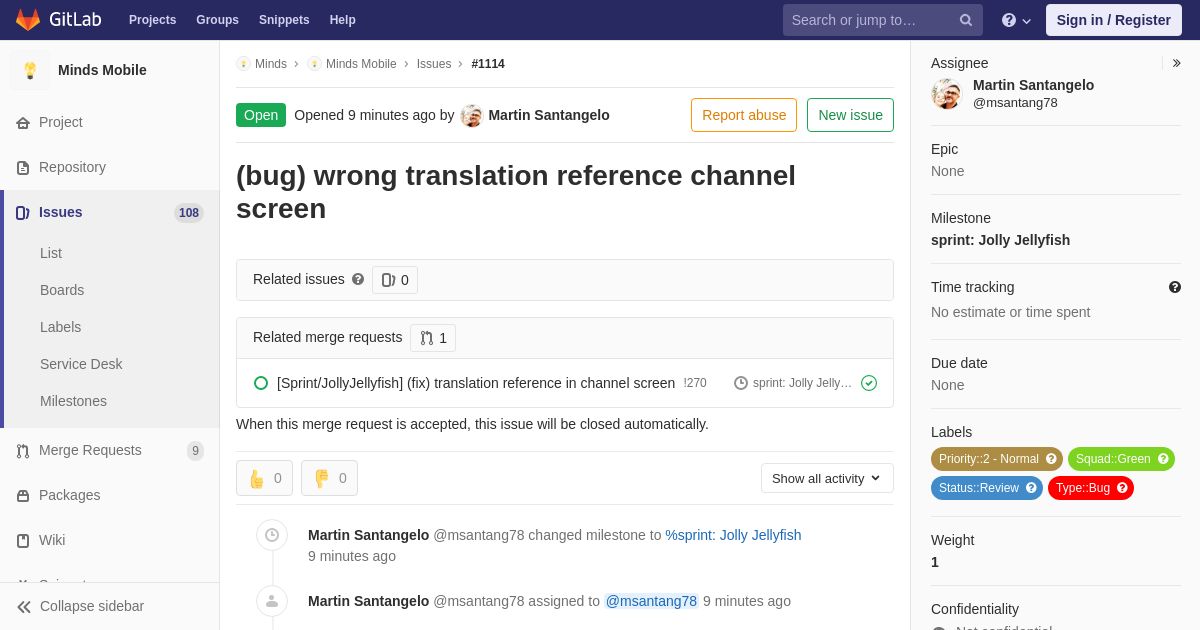Click the open merge request status circle
This screenshot has height=630, width=1200.
click(x=261, y=383)
